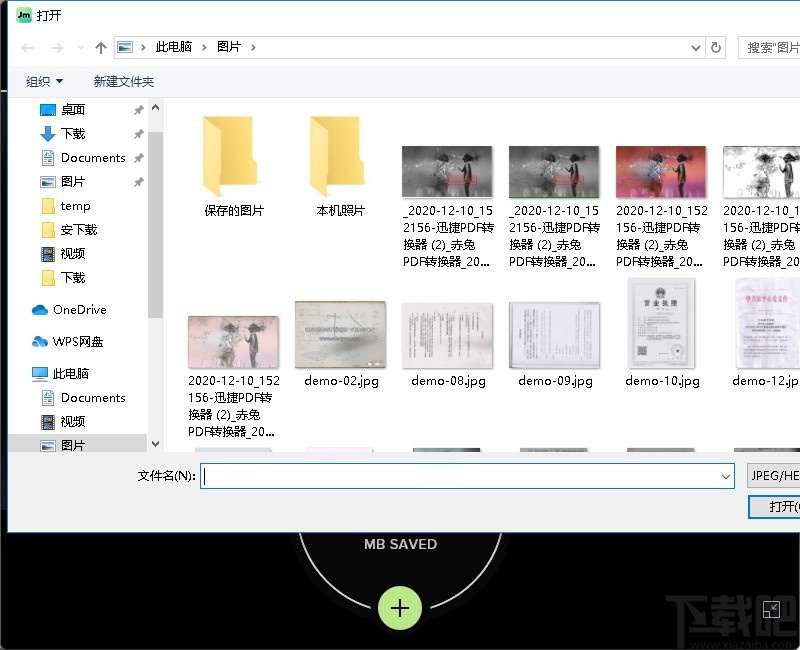Navigate up one folder level

[x=100, y=47]
